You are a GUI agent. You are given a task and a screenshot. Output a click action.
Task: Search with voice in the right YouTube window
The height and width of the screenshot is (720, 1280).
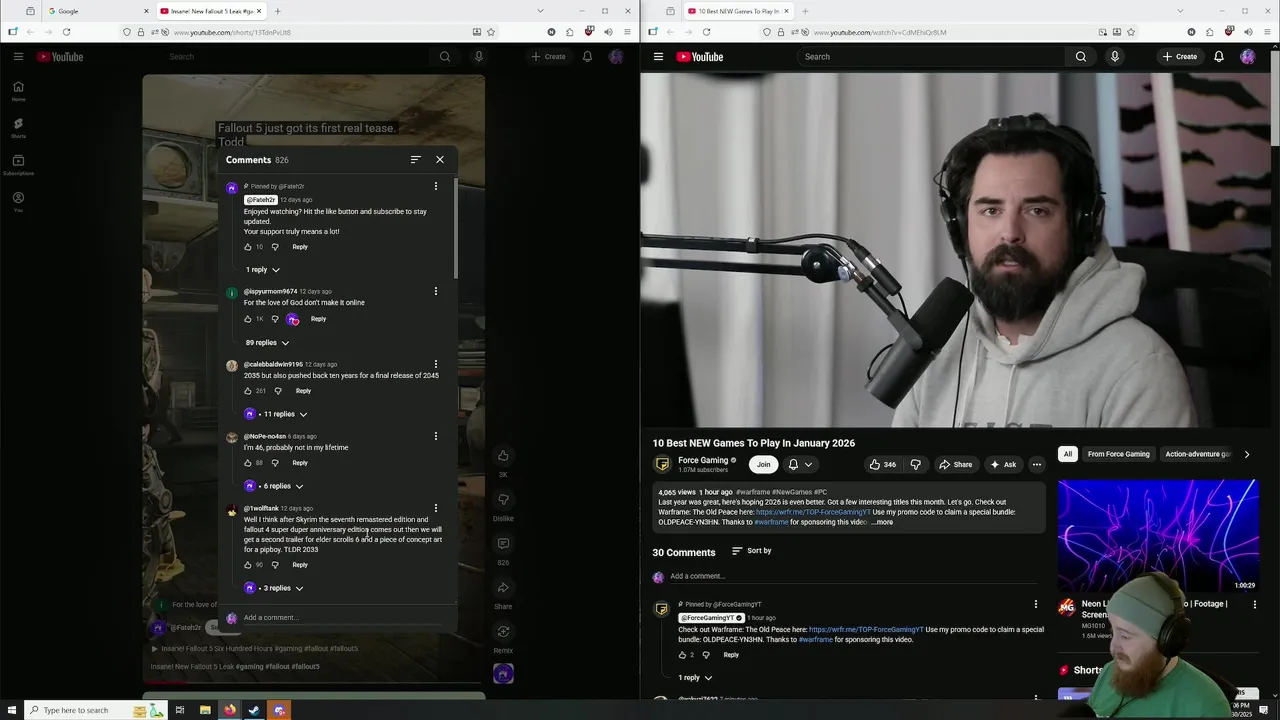click(1115, 57)
